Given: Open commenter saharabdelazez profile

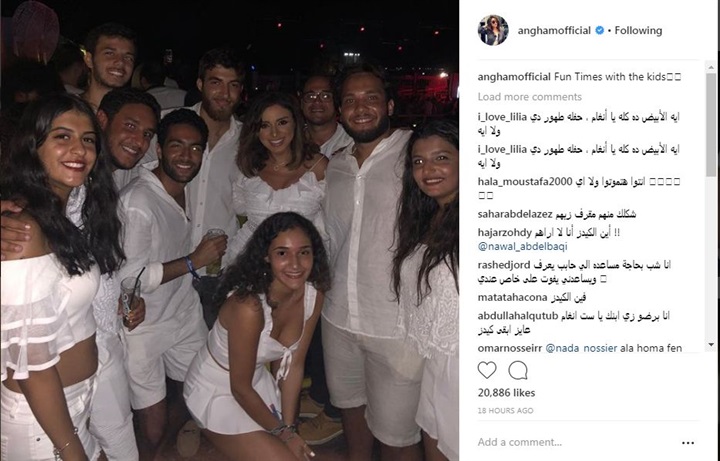Looking at the screenshot, I should point(515,214).
